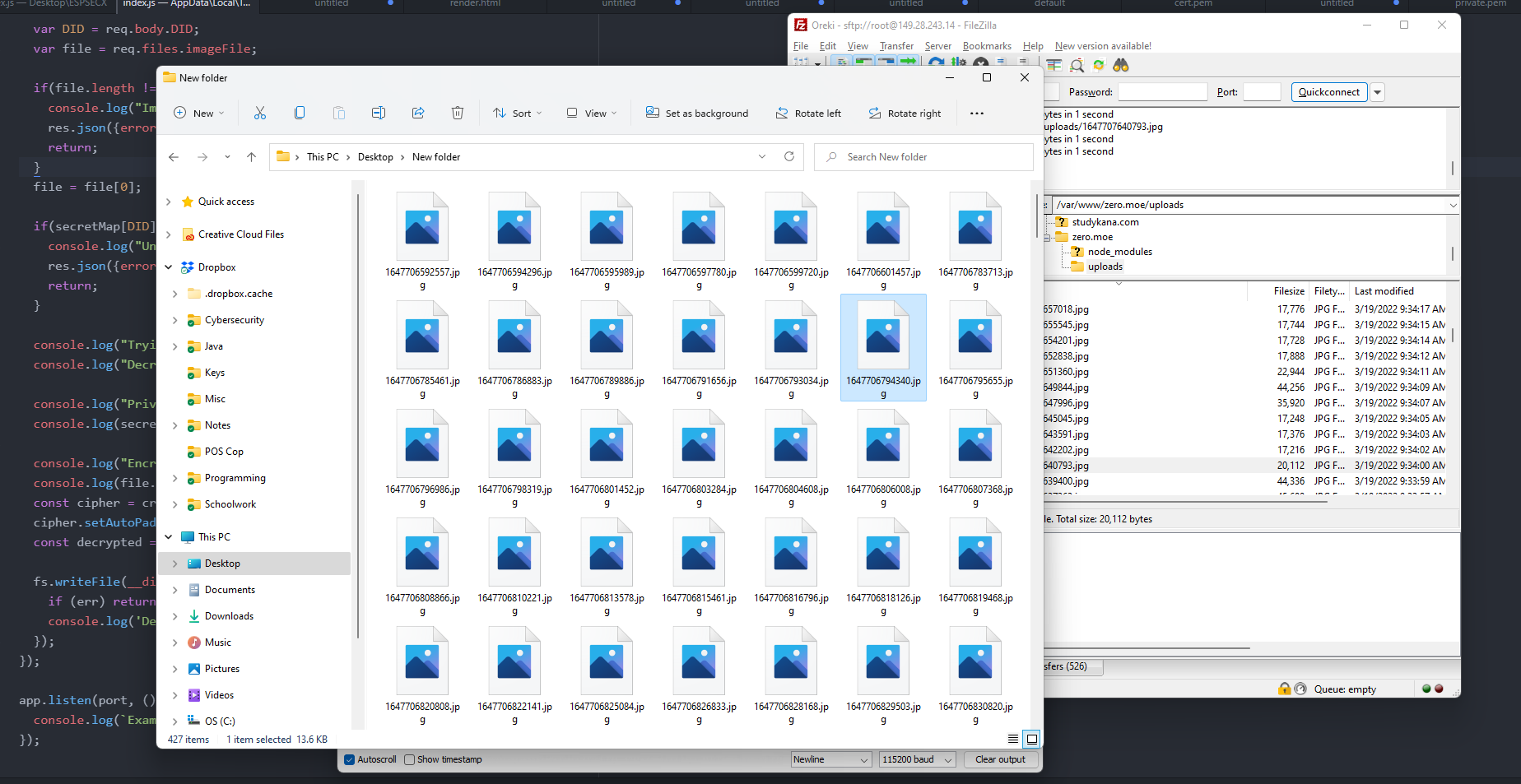This screenshot has height=784, width=1521.
Task: Click the speed limit gauge icon in FileZilla
Action: coord(1300,689)
